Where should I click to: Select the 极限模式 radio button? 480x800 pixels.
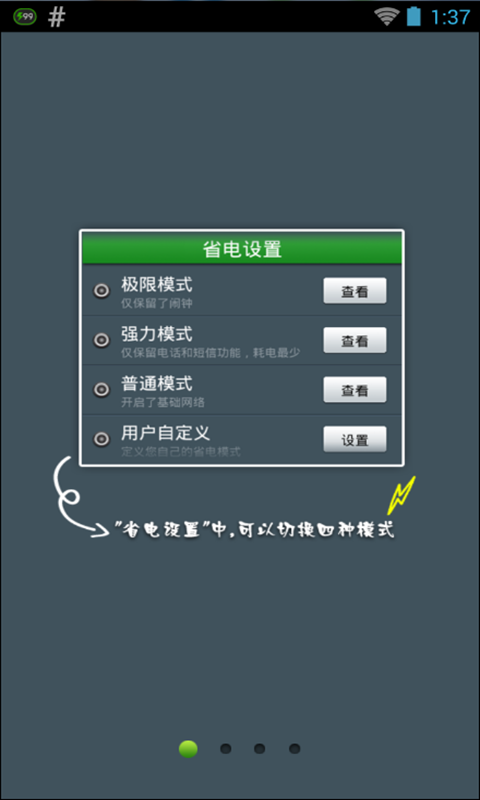click(102, 291)
